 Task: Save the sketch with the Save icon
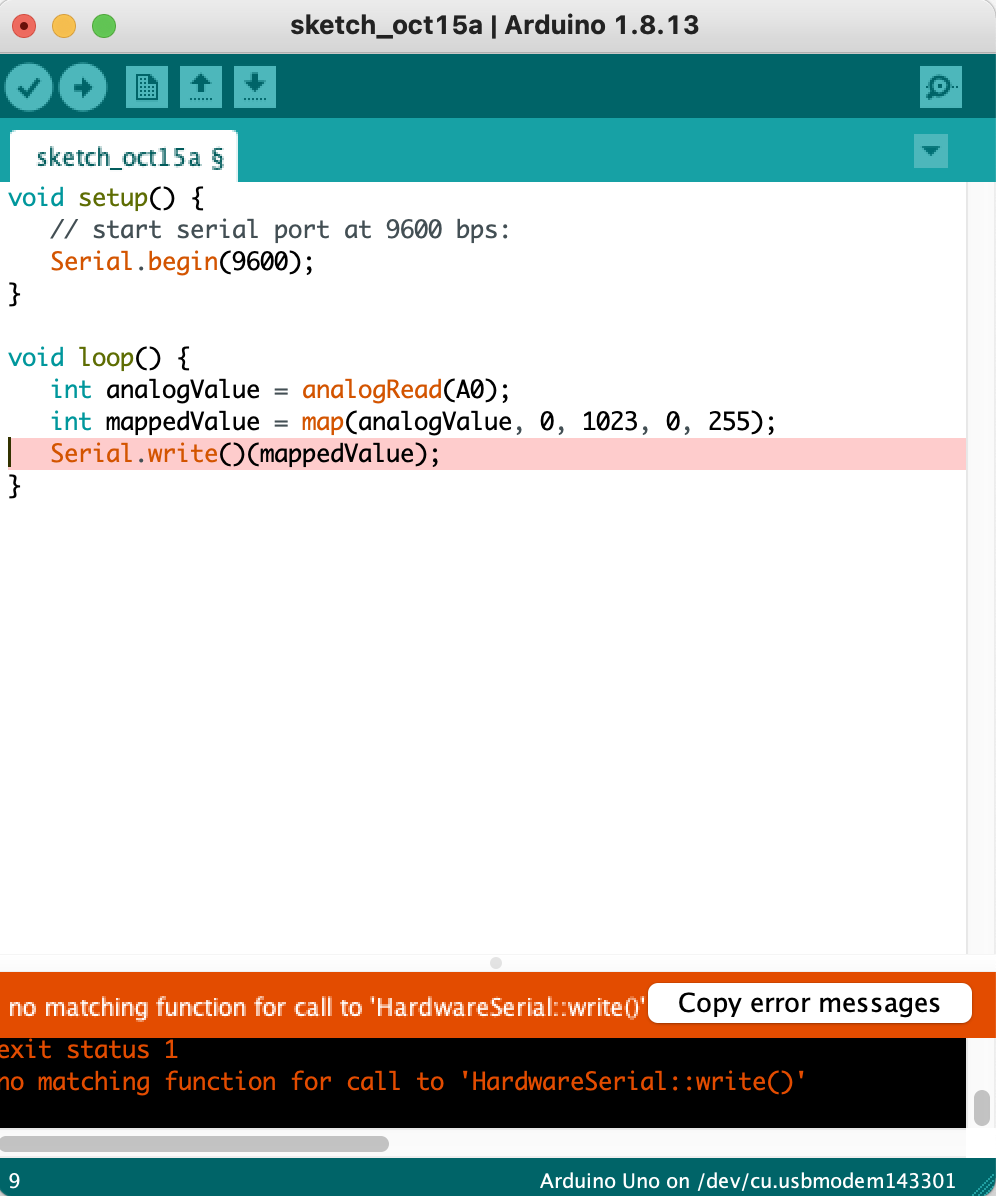tap(255, 87)
